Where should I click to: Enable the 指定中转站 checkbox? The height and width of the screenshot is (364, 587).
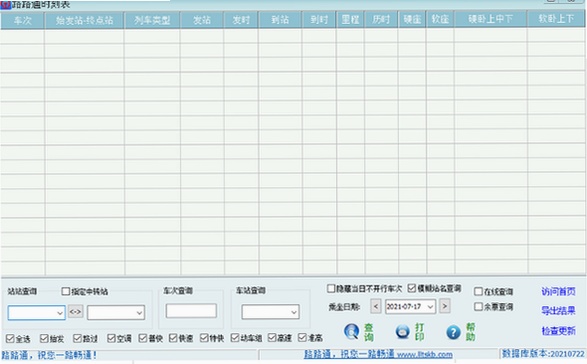[x=66, y=291]
